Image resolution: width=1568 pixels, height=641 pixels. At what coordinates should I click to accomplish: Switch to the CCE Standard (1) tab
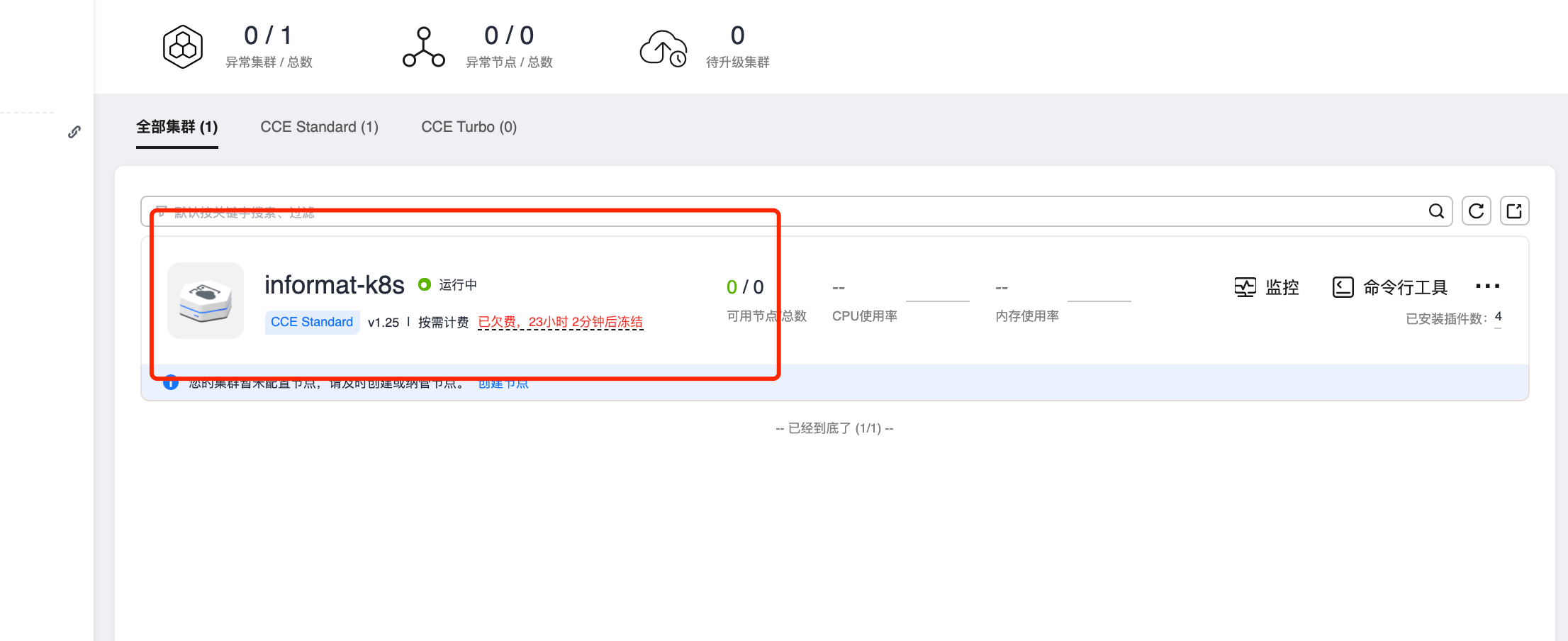(319, 127)
